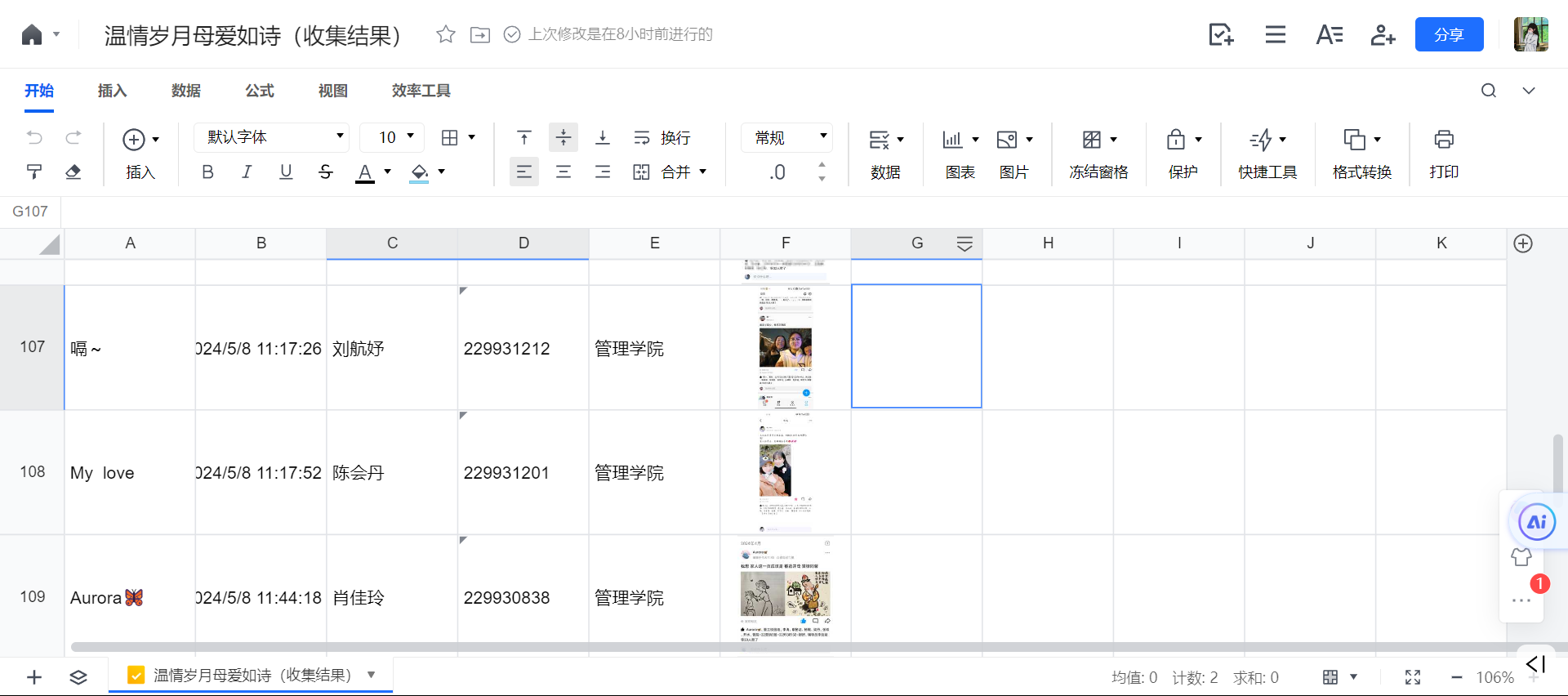Toggle strikethrough formatting
The height and width of the screenshot is (696, 1568).
pyautogui.click(x=325, y=172)
